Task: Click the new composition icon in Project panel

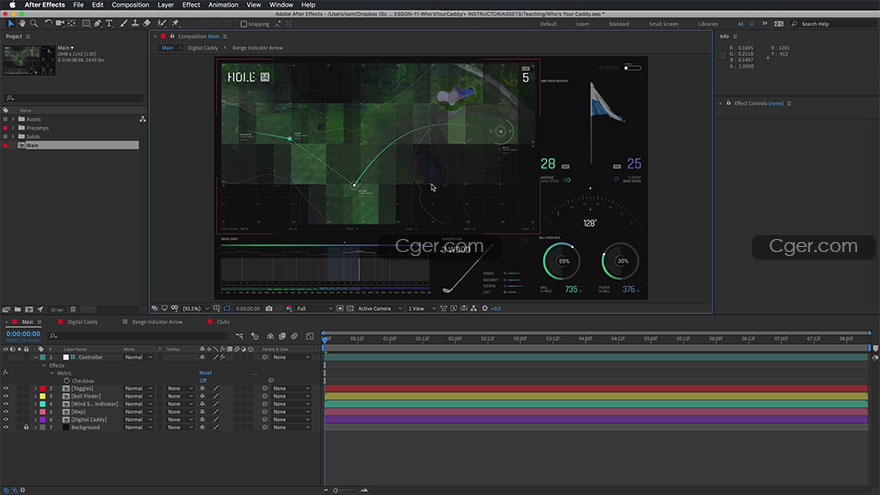Action: [29, 309]
